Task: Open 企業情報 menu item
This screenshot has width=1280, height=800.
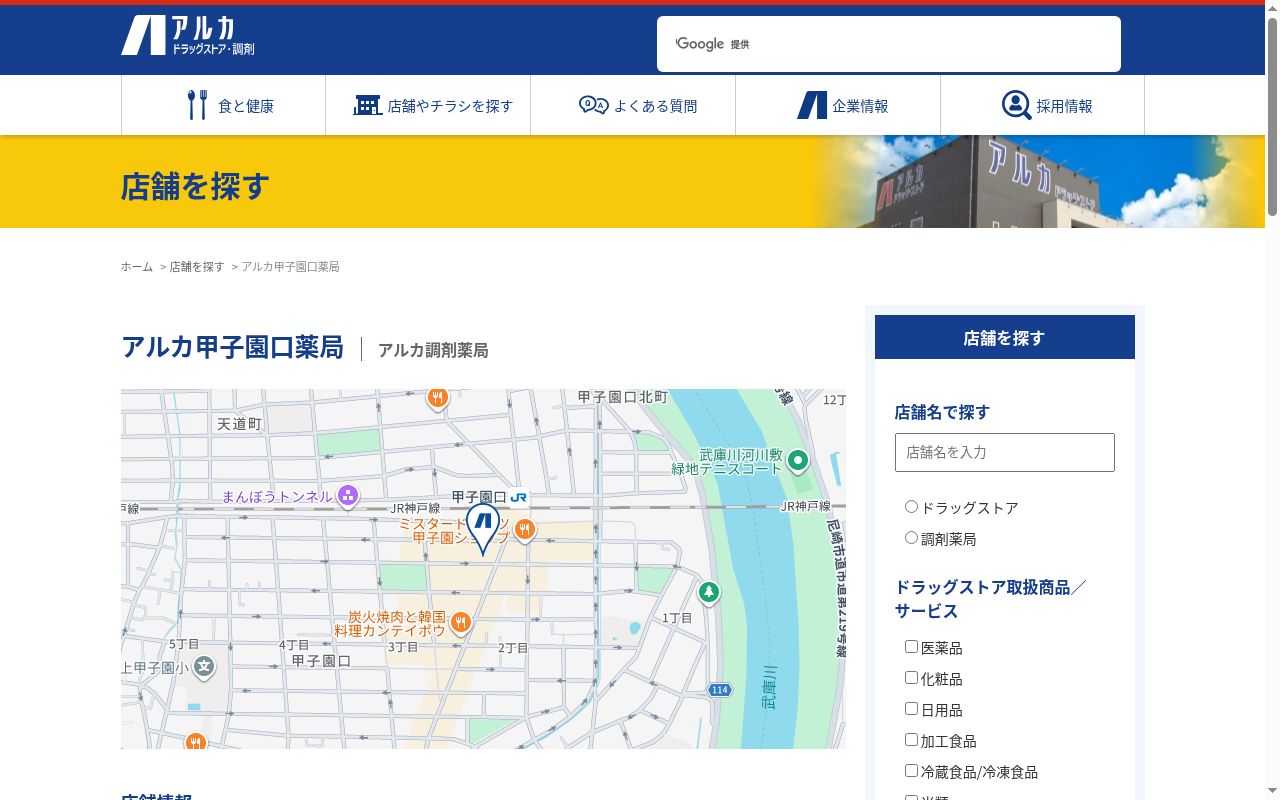Action: (x=838, y=105)
